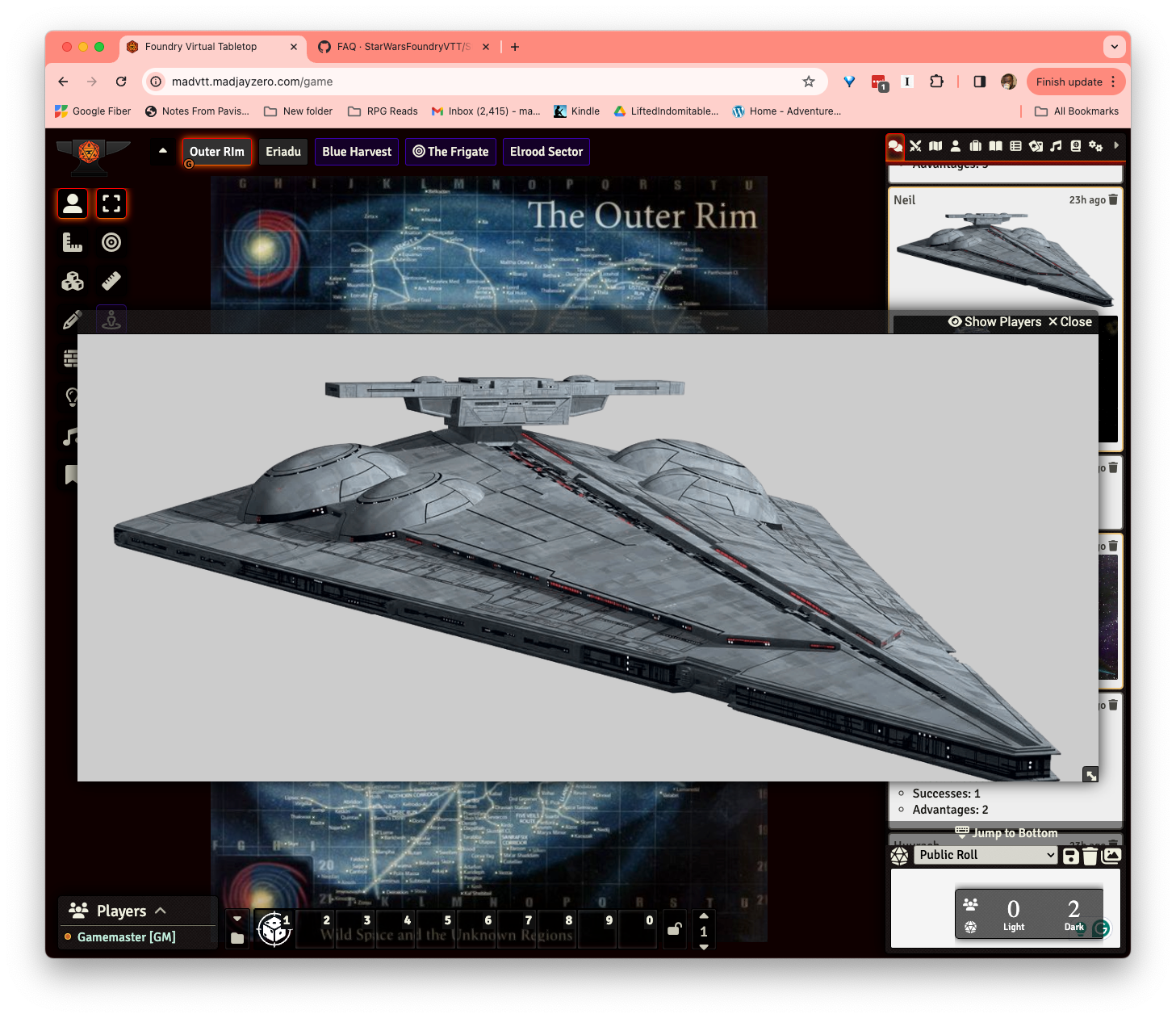Viewport: 1176px width, 1018px height.
Task: Switch to the Eriadu scene
Action: [283, 152]
